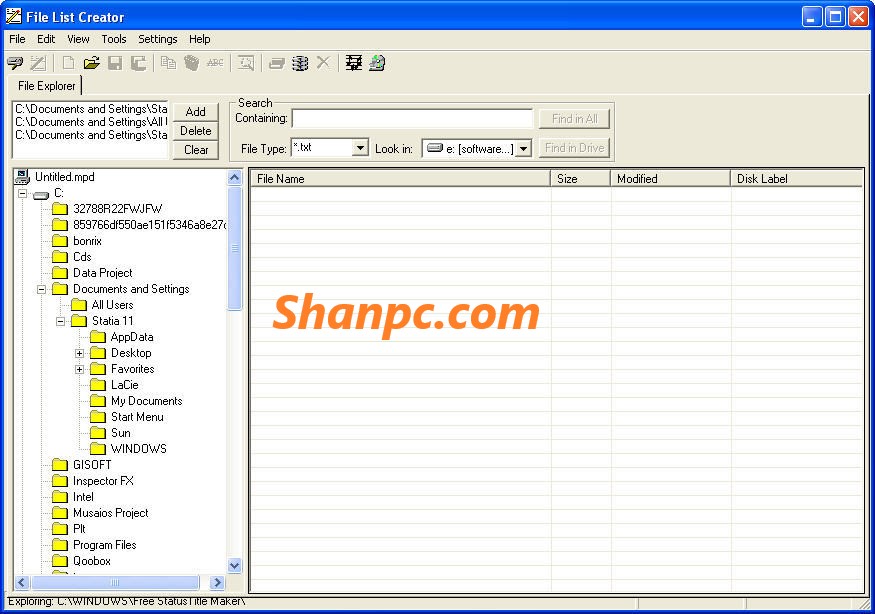Open the Tools menu
This screenshot has width=875, height=614.
(x=114, y=39)
